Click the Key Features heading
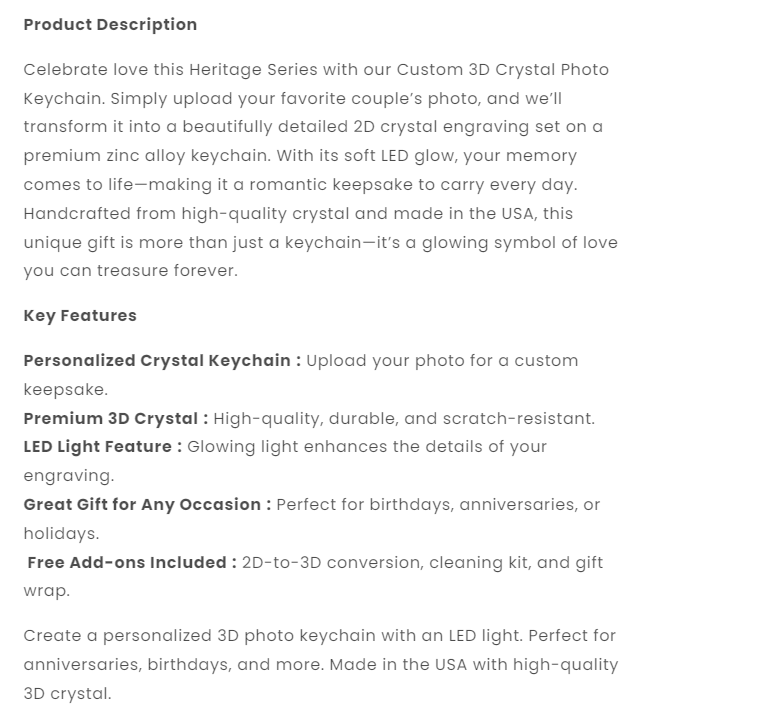760x721 pixels. (80, 316)
